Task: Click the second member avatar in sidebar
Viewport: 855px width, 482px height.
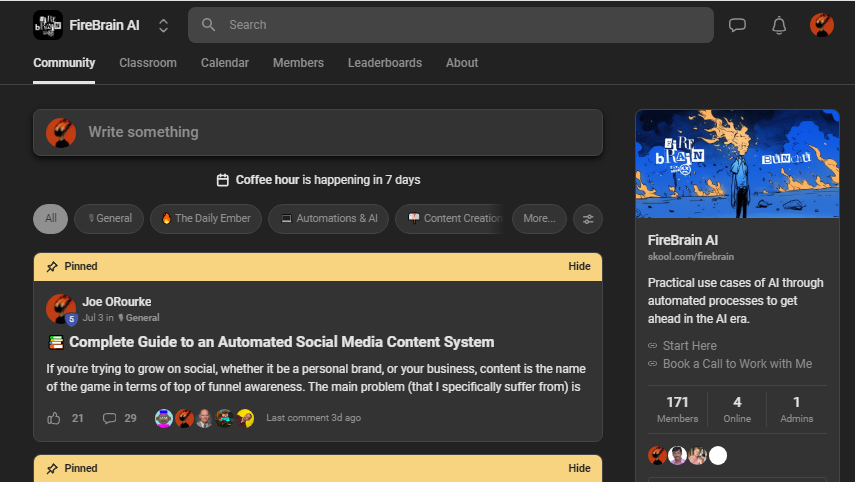Action: 677,455
